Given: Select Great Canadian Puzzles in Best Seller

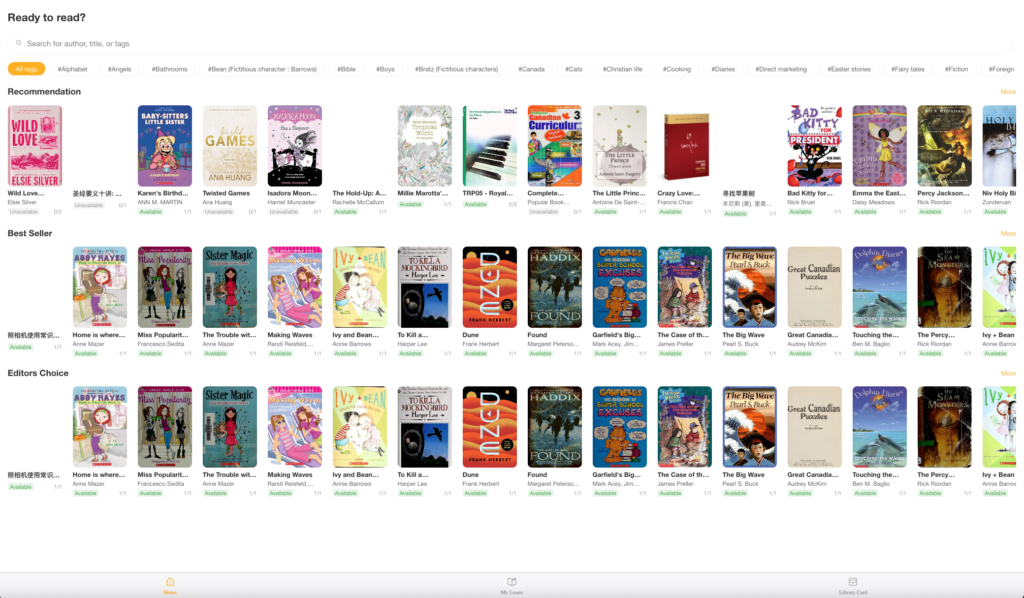Looking at the screenshot, I should 814,287.
